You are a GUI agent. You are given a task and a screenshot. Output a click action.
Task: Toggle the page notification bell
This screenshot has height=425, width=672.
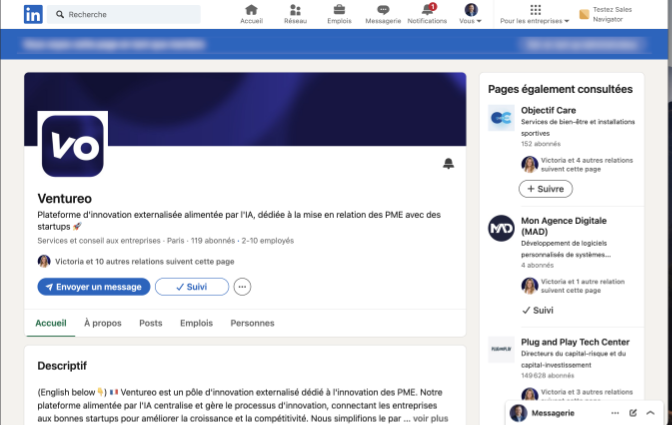[x=448, y=163]
